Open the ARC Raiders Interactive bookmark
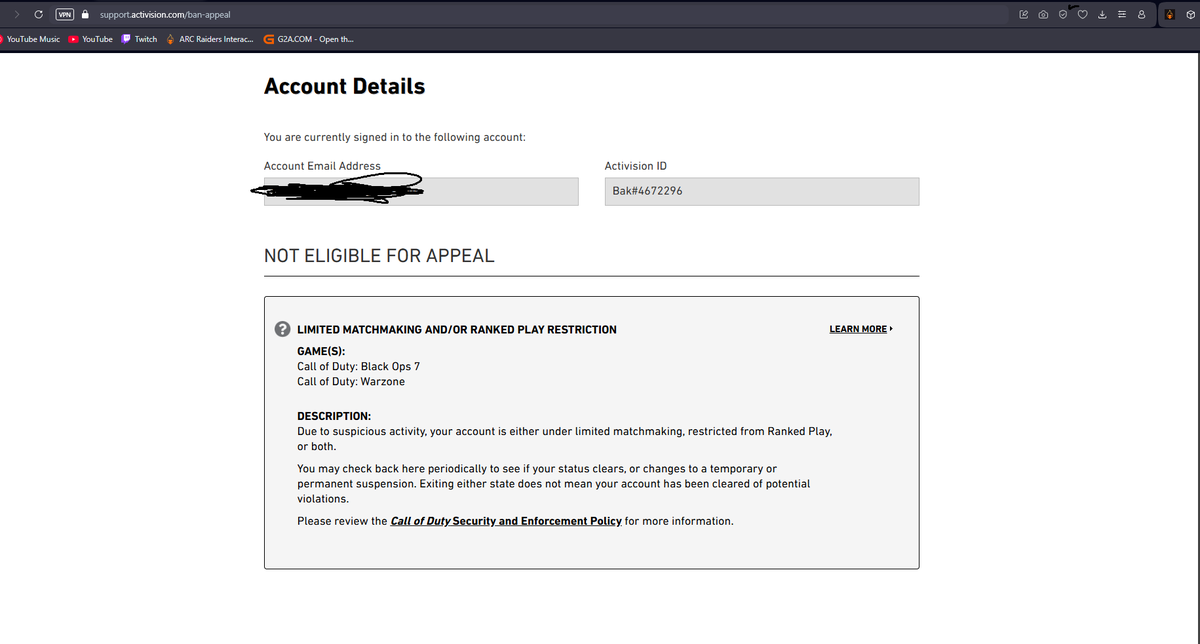 (x=211, y=39)
